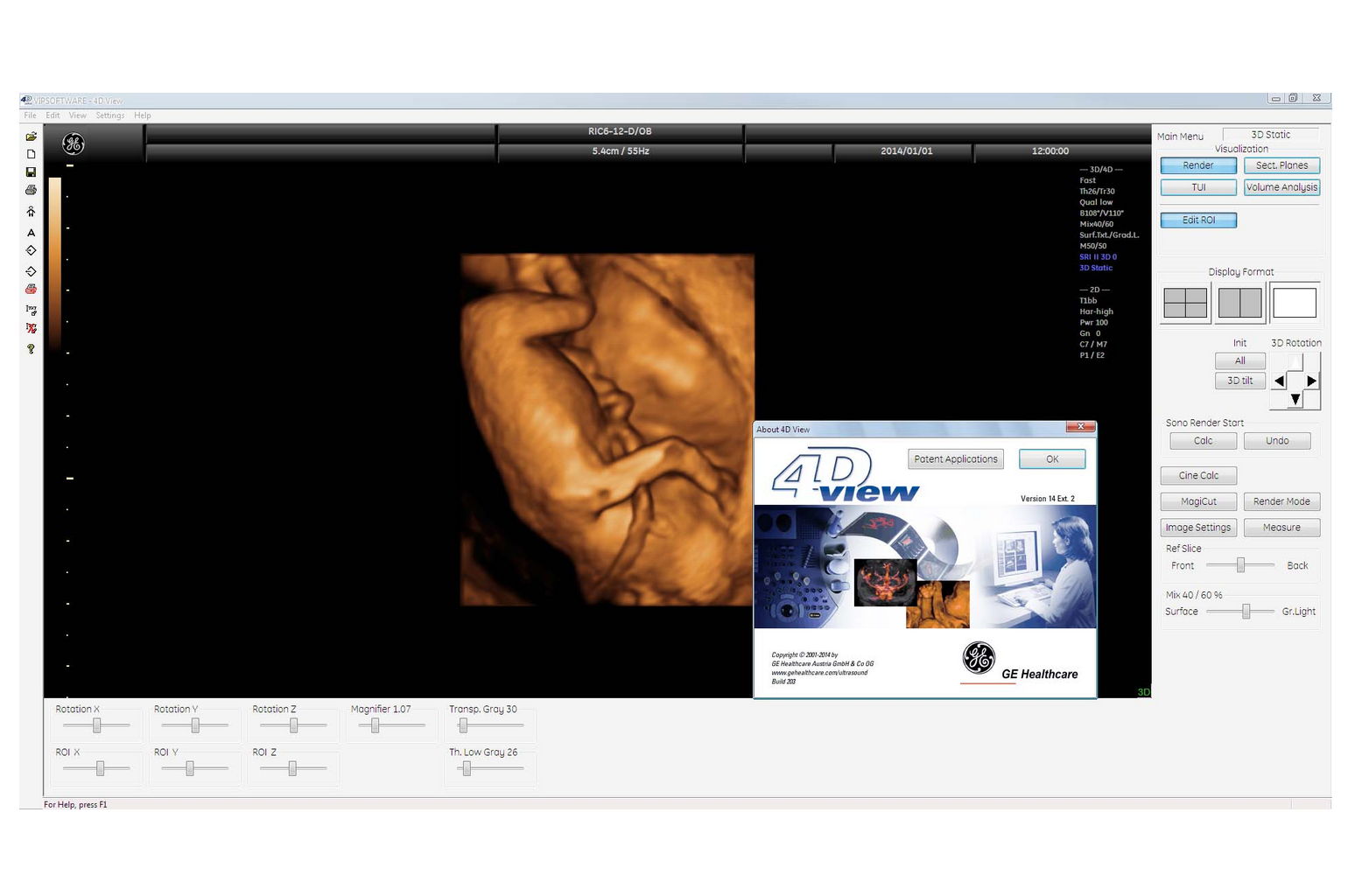The width and height of the screenshot is (1369, 896).
Task: Click the New document icon in left toolbar
Action: (x=31, y=154)
